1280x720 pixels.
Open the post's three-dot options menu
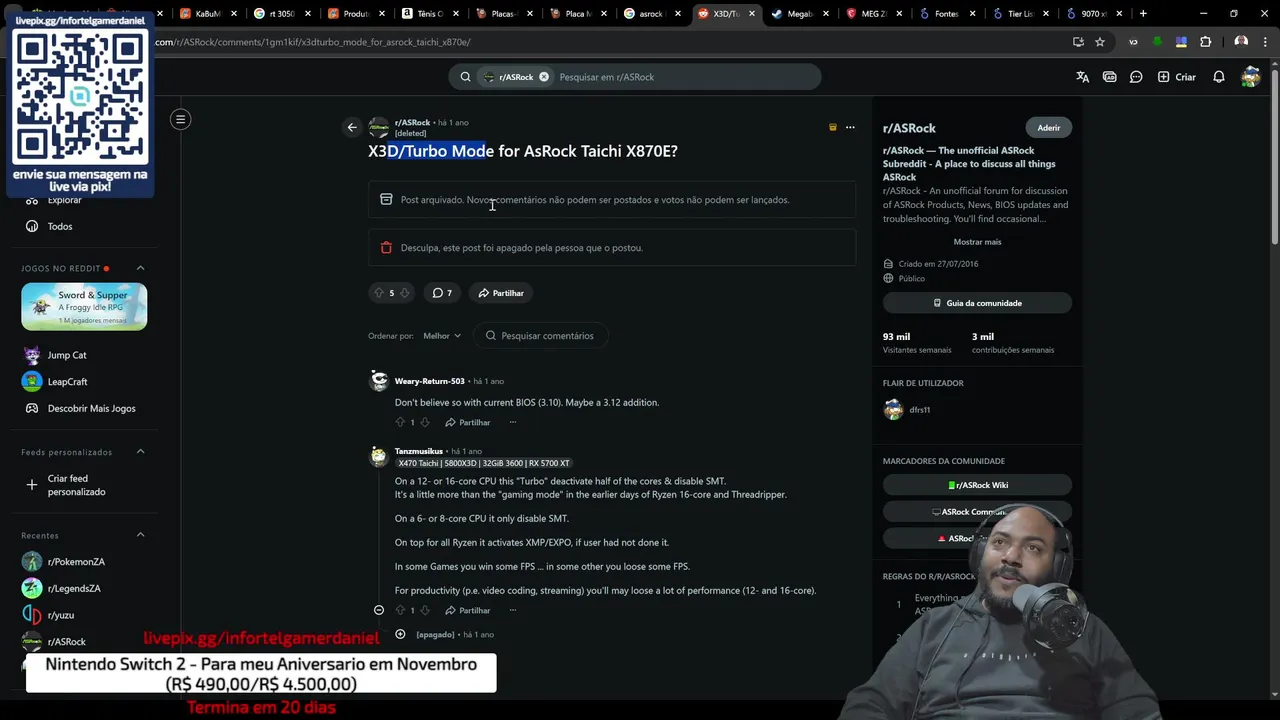pos(850,127)
